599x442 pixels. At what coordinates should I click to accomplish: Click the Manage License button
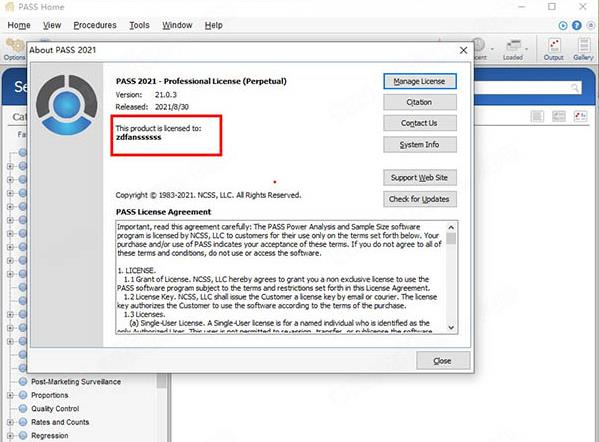pos(419,81)
